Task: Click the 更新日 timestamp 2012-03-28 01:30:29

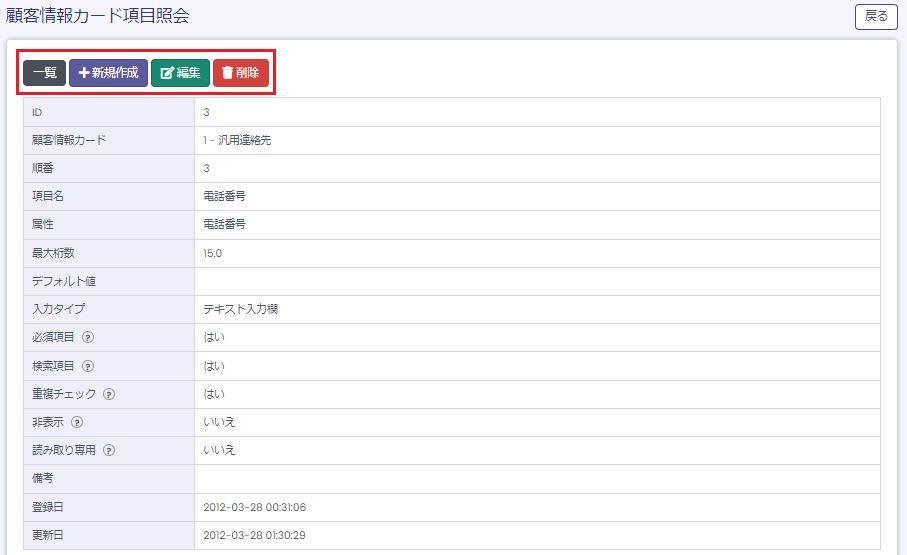Action: coord(254,535)
